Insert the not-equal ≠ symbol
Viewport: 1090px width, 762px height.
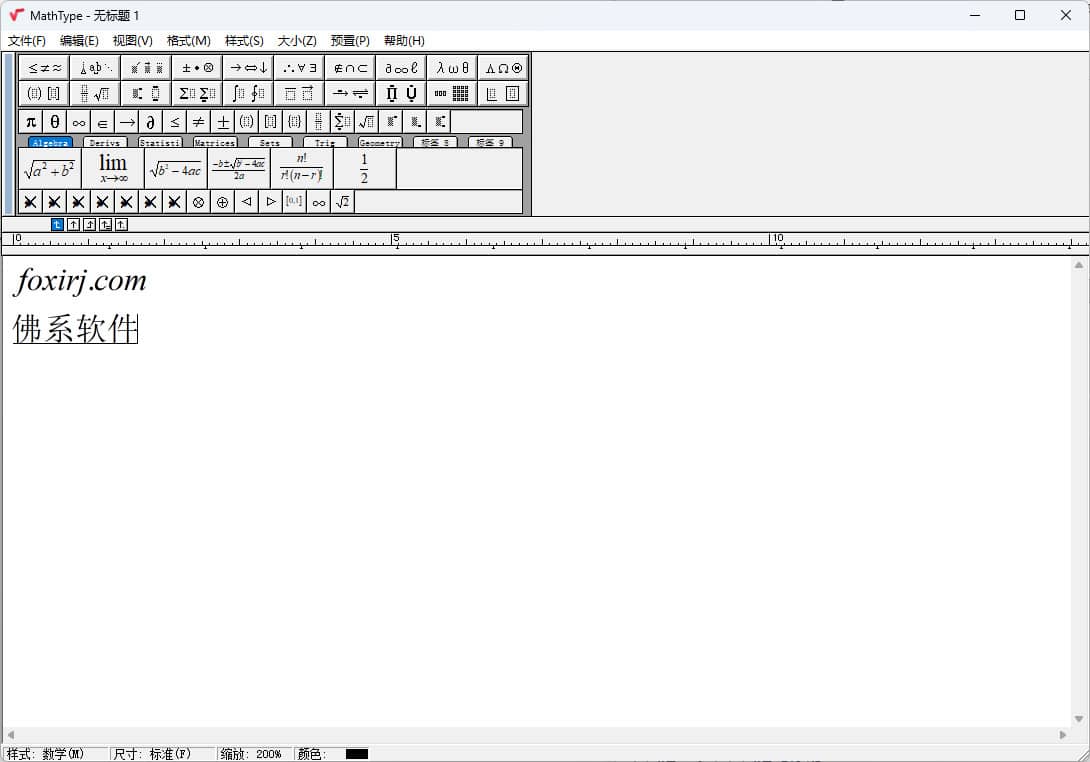click(198, 122)
